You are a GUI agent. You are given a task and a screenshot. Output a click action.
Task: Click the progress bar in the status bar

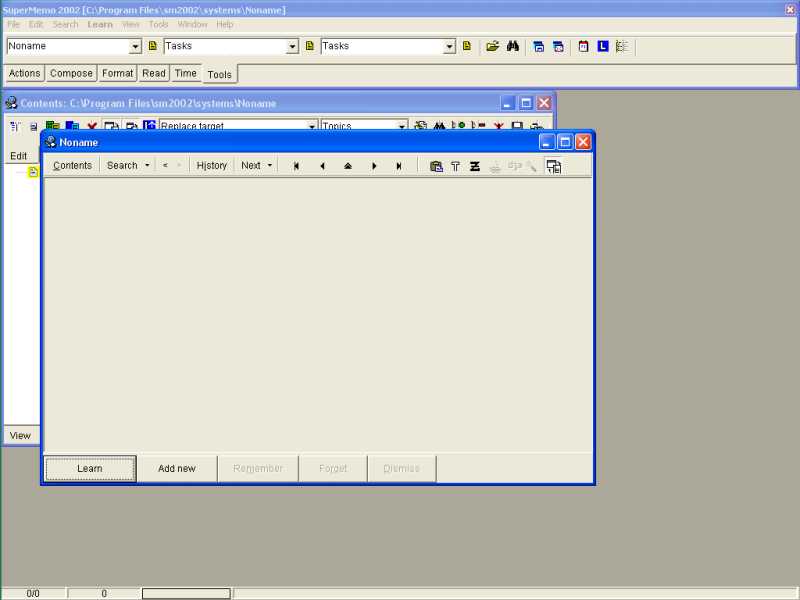[186, 593]
